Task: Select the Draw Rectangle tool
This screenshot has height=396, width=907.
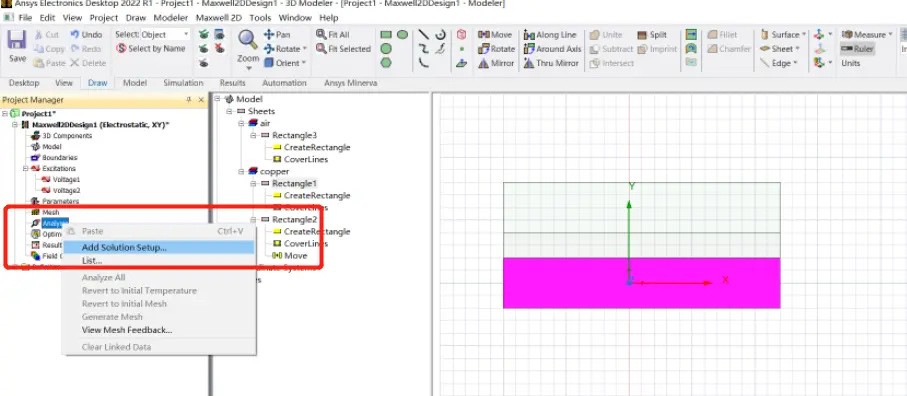Action: coord(386,35)
